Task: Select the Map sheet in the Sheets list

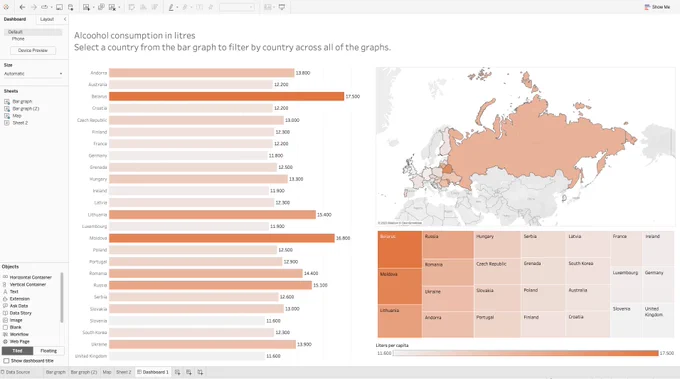Action: pyautogui.click(x=13, y=116)
